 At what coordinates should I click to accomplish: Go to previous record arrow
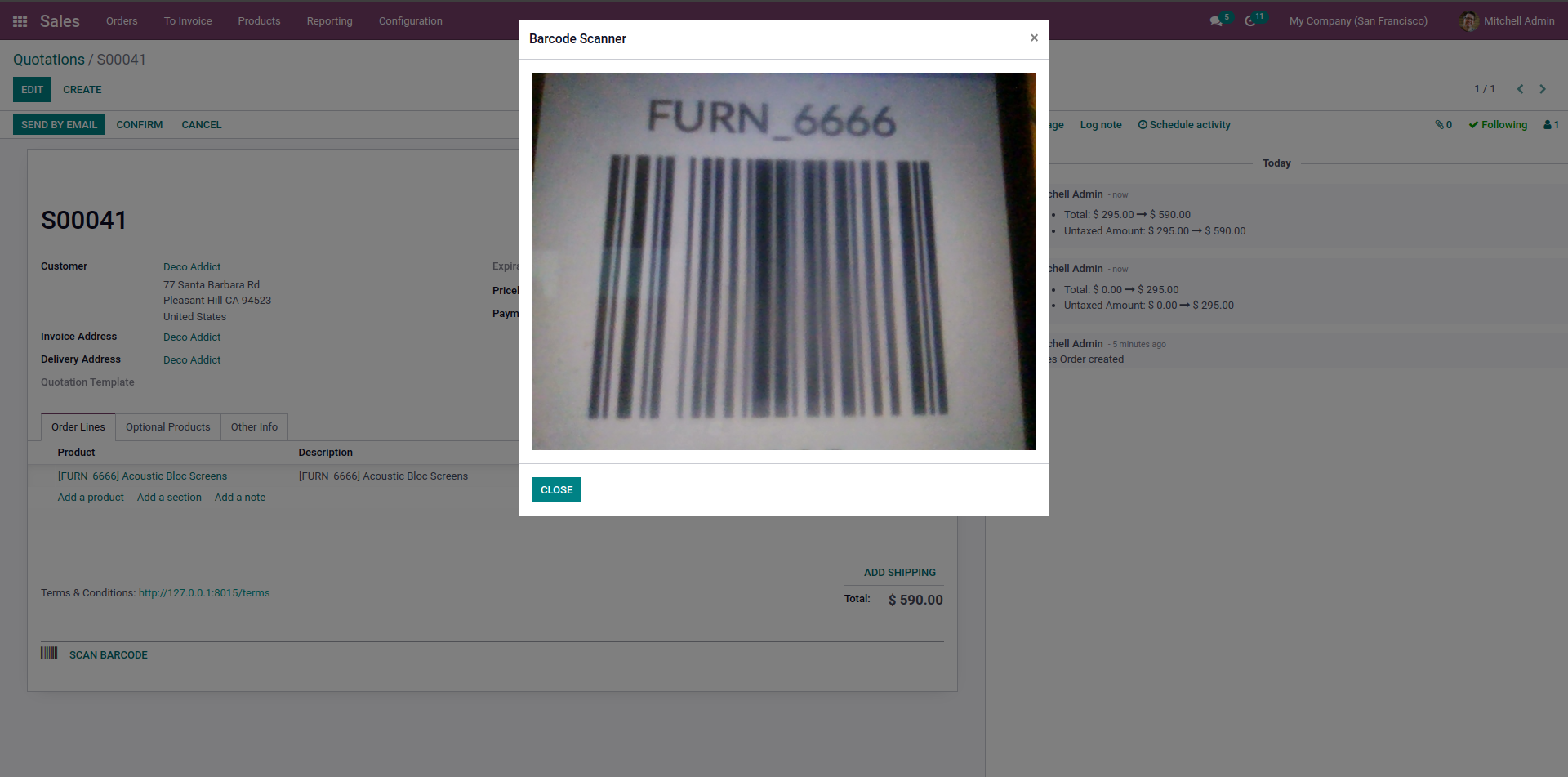[x=1520, y=89]
